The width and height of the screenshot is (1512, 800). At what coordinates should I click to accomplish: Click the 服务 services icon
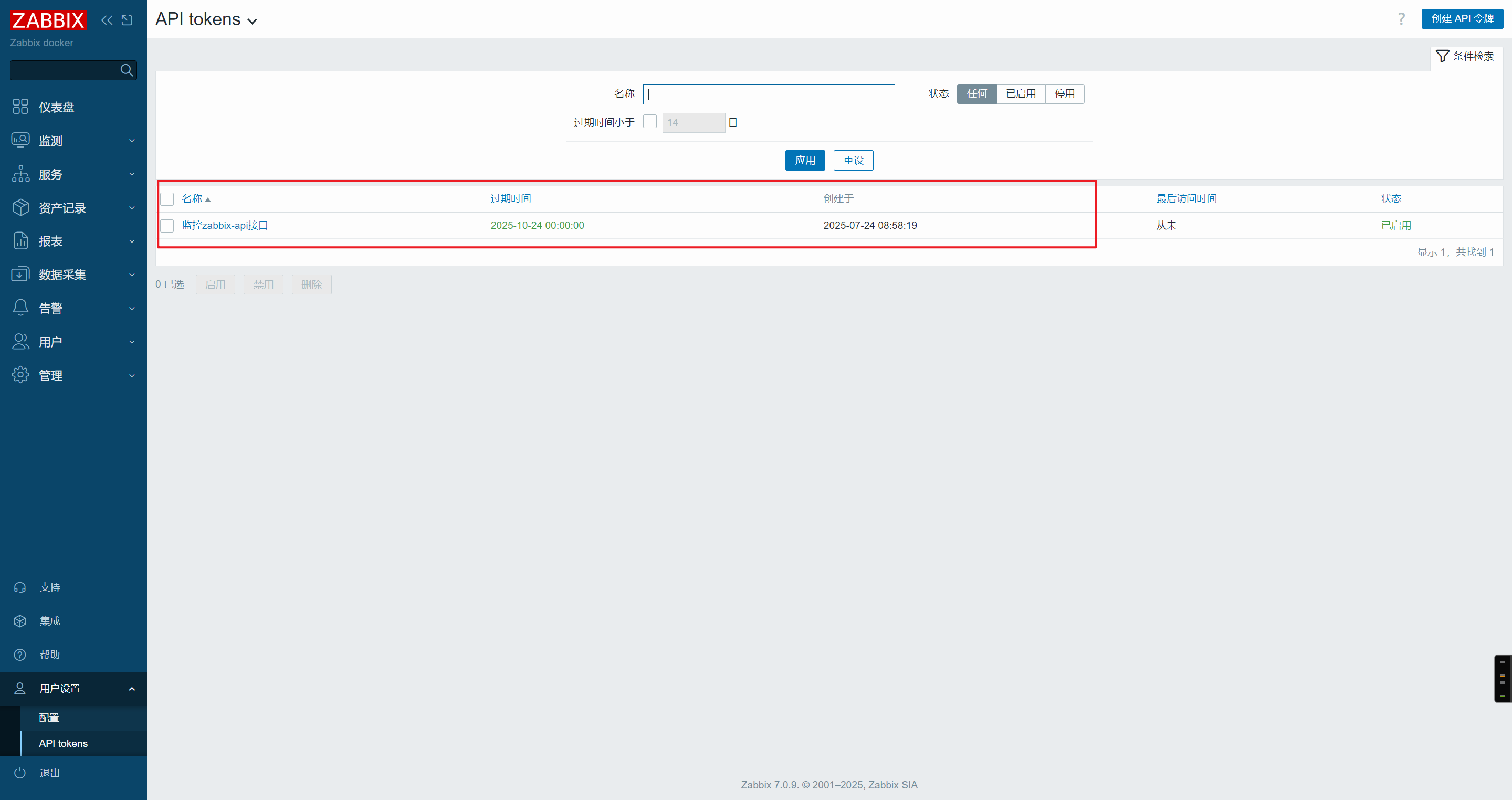pyautogui.click(x=20, y=174)
